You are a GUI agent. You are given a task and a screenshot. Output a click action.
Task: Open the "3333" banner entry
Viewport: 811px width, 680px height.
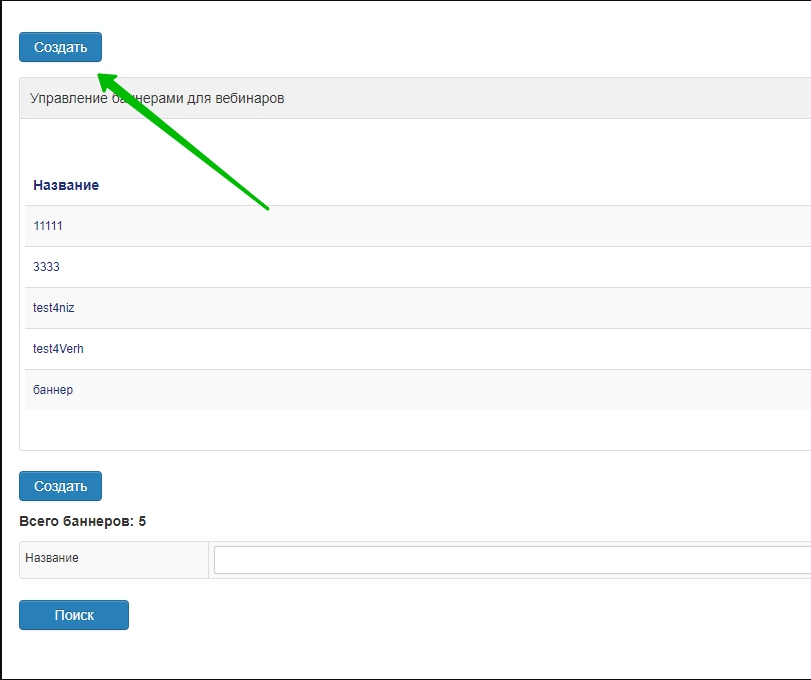point(46,267)
